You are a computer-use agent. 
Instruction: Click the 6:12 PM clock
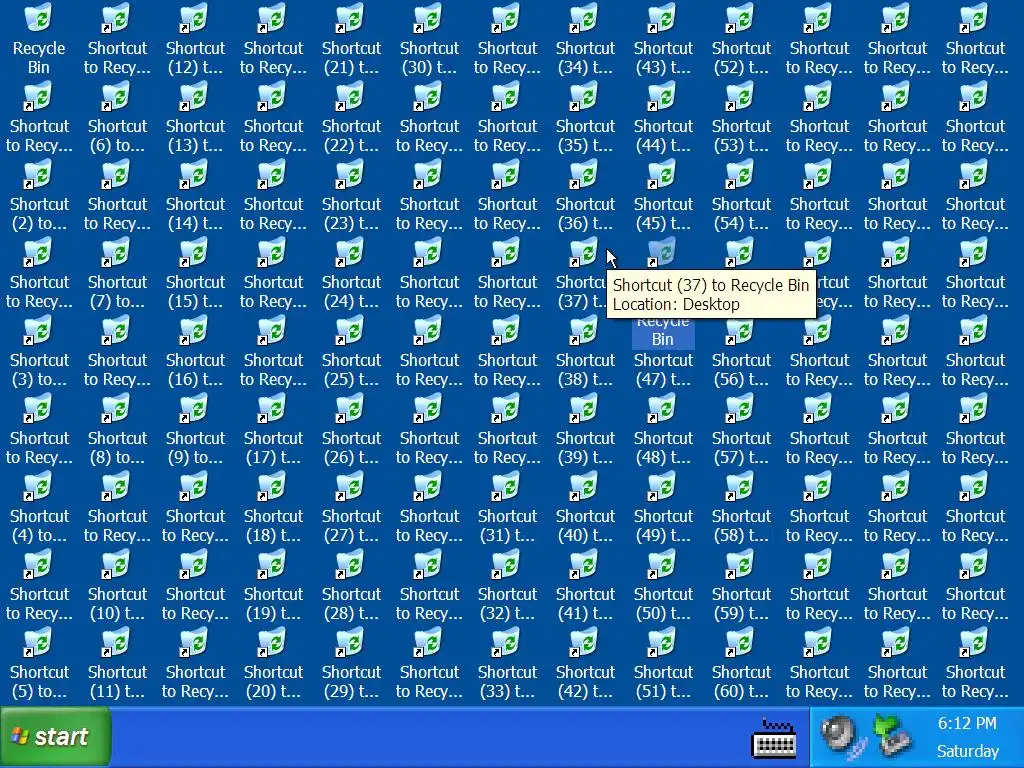point(967,724)
